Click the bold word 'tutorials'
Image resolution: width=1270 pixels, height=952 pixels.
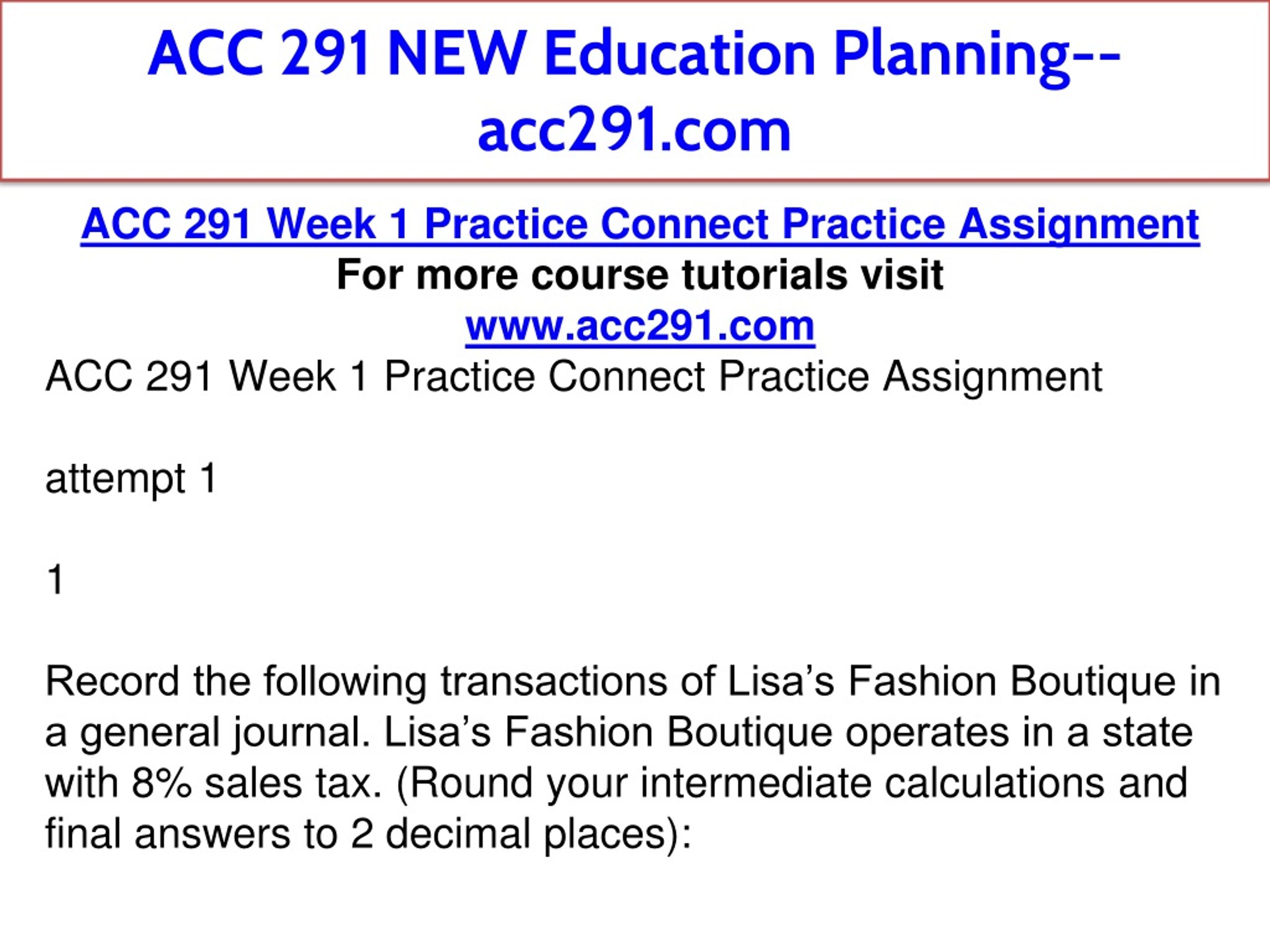click(x=764, y=274)
